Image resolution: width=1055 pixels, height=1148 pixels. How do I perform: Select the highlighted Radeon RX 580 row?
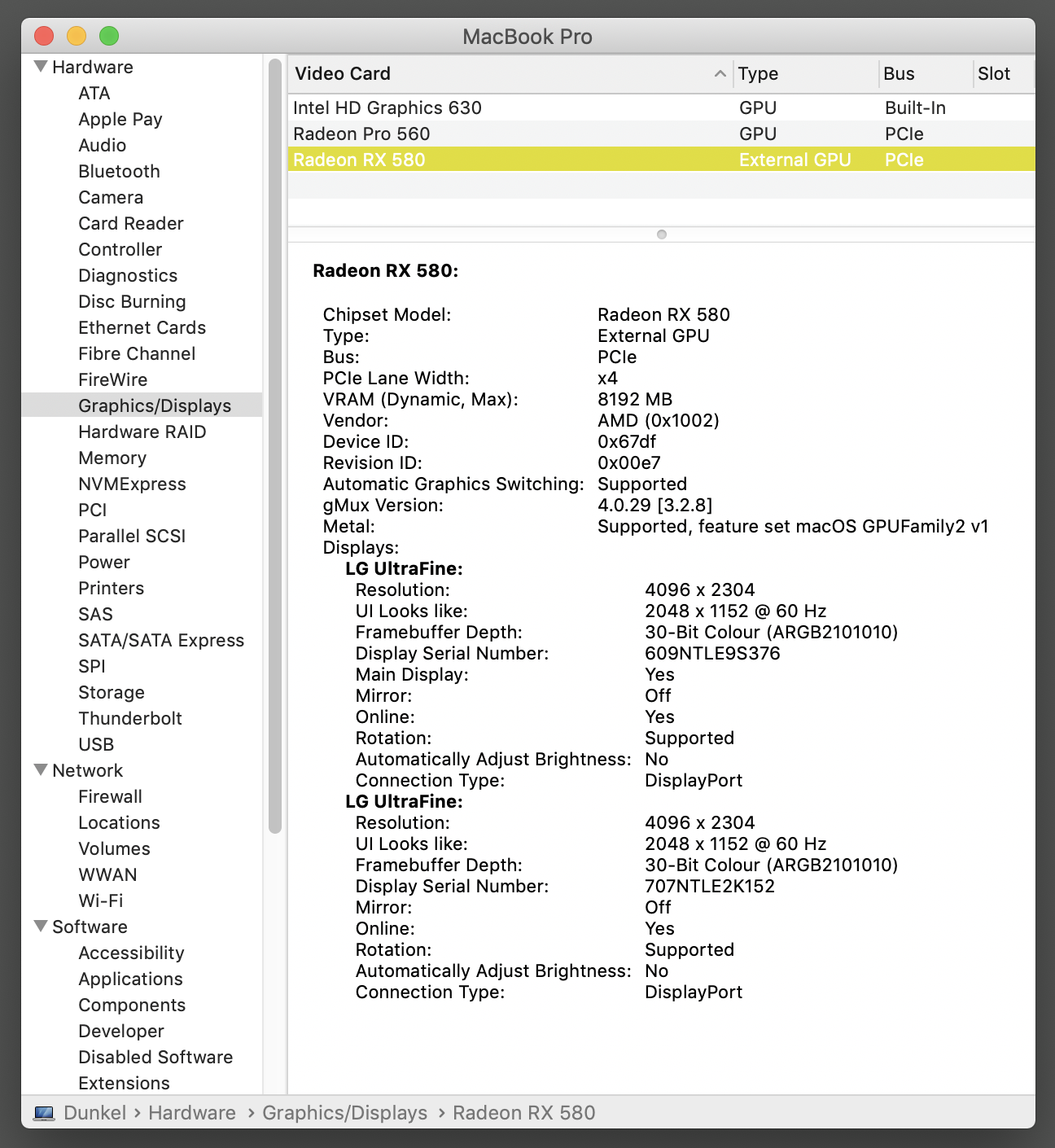[661, 160]
